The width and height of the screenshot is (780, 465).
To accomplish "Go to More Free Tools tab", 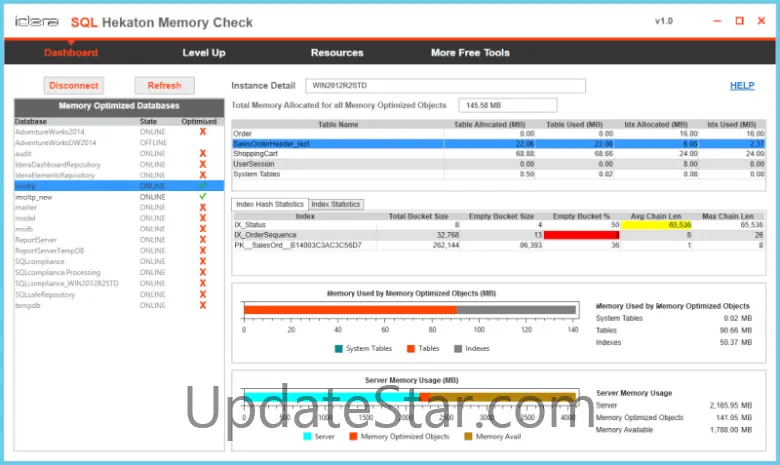I will pyautogui.click(x=470, y=53).
